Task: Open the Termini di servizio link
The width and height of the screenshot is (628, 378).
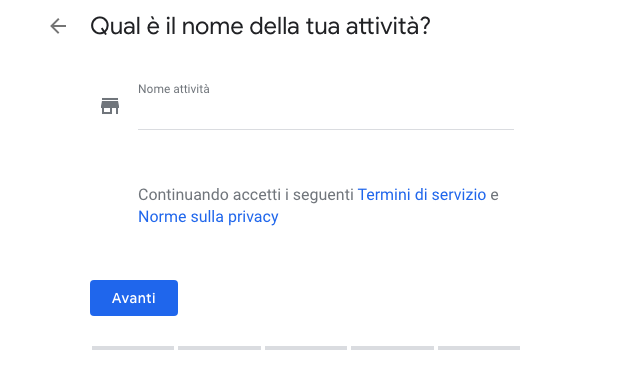Action: coord(422,195)
